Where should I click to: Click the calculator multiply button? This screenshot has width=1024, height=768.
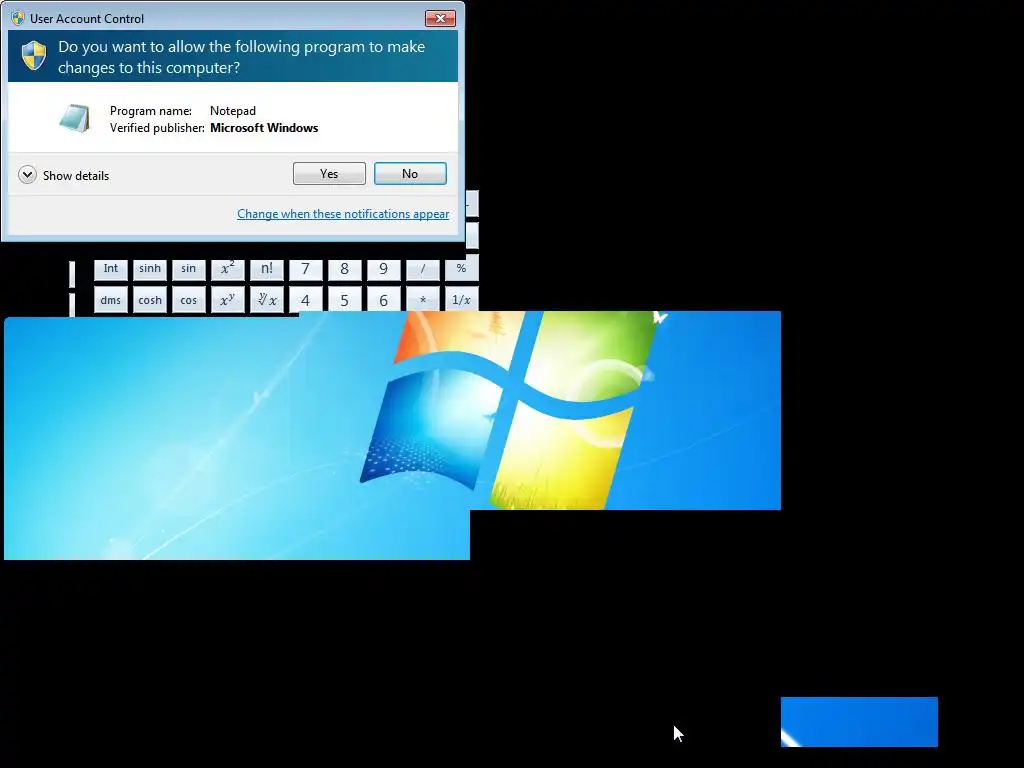[423, 300]
